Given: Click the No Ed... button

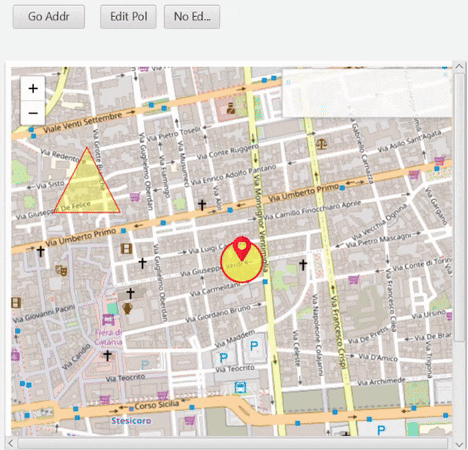Looking at the screenshot, I should 192,16.
